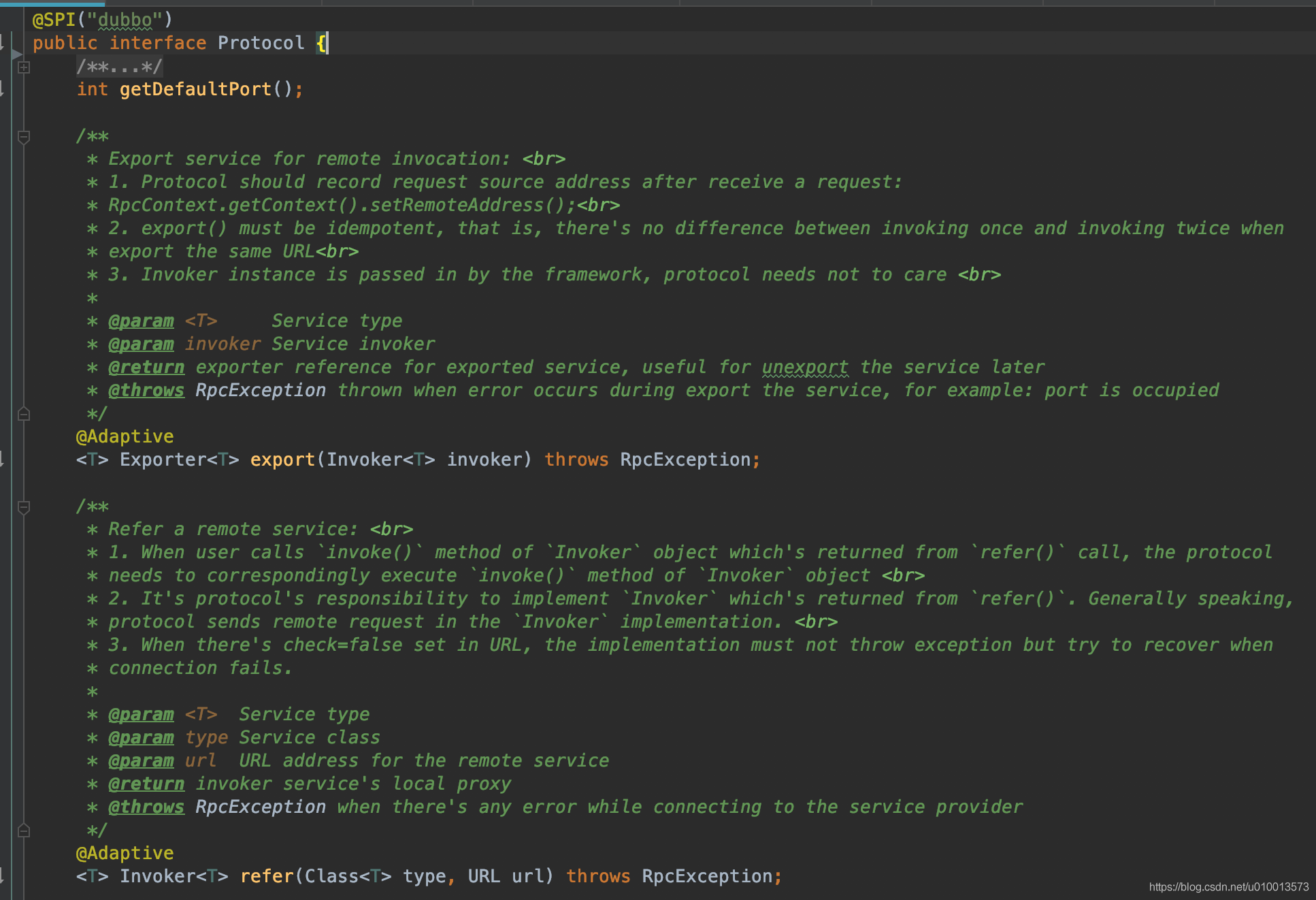Click gutter implementation icon beside refer method line

(2, 876)
